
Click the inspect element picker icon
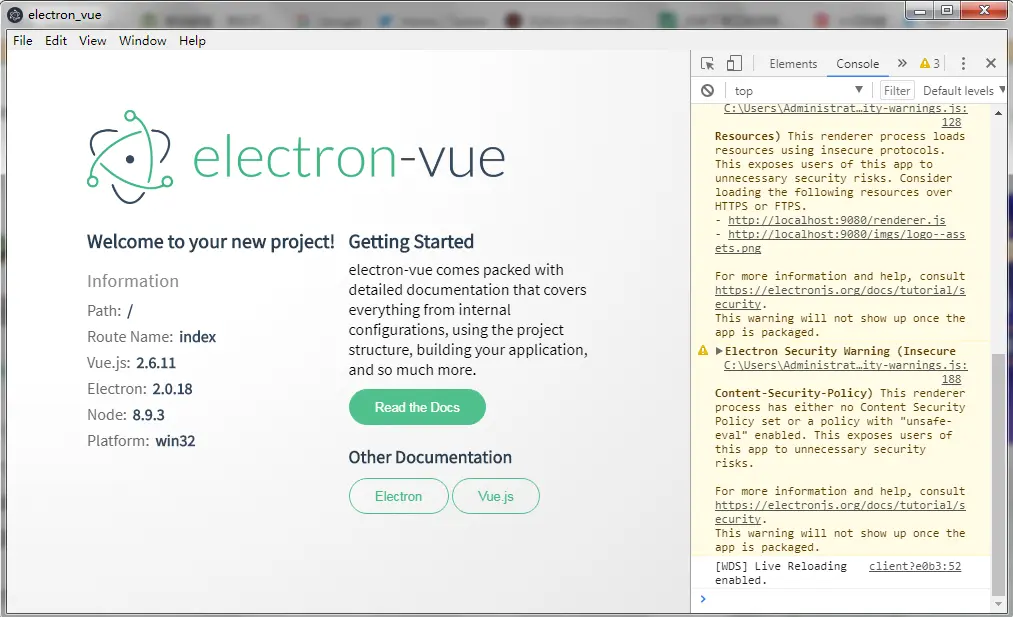(x=707, y=63)
